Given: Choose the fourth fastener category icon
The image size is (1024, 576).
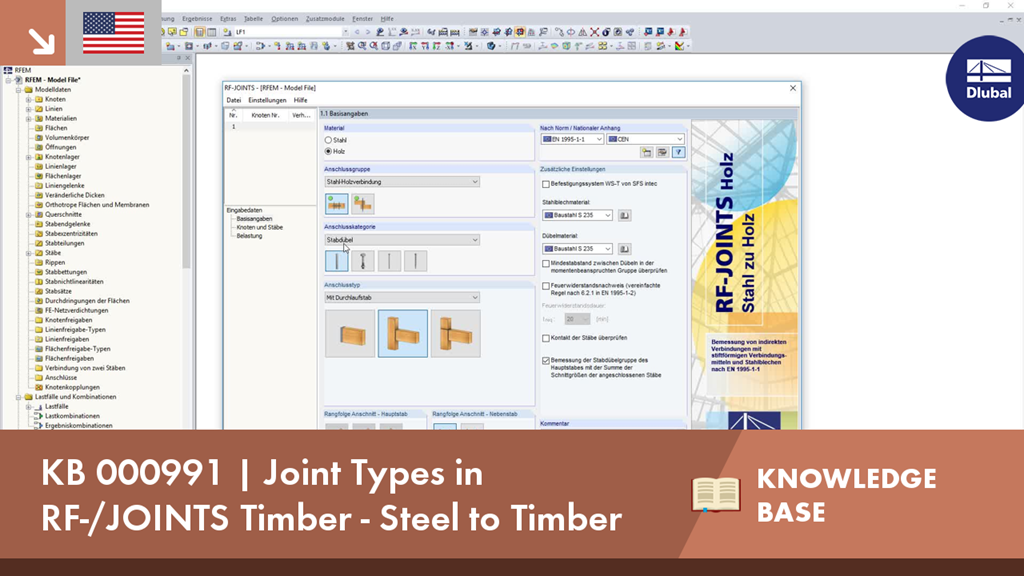Looking at the screenshot, I should (415, 261).
